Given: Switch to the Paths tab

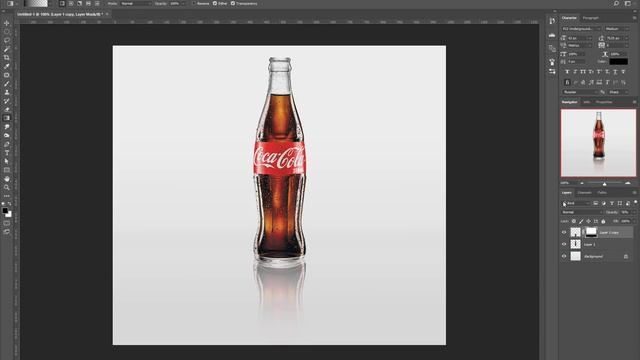Looking at the screenshot, I should point(602,193).
